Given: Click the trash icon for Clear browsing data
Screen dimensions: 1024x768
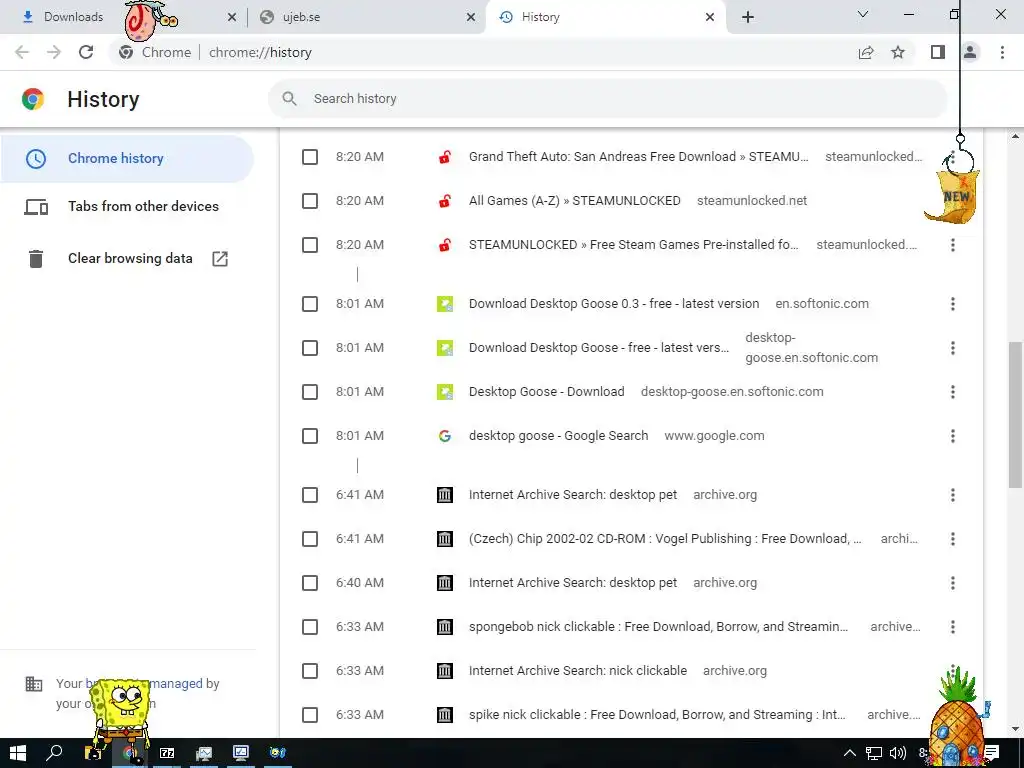Looking at the screenshot, I should (36, 259).
